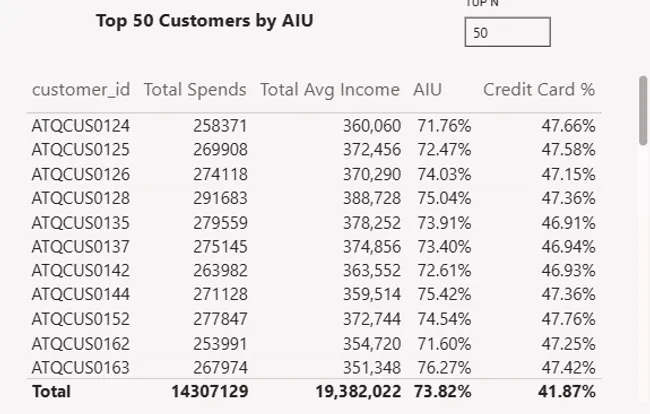Sort by the customer_id column header
The image size is (650, 414).
[x=81, y=90]
